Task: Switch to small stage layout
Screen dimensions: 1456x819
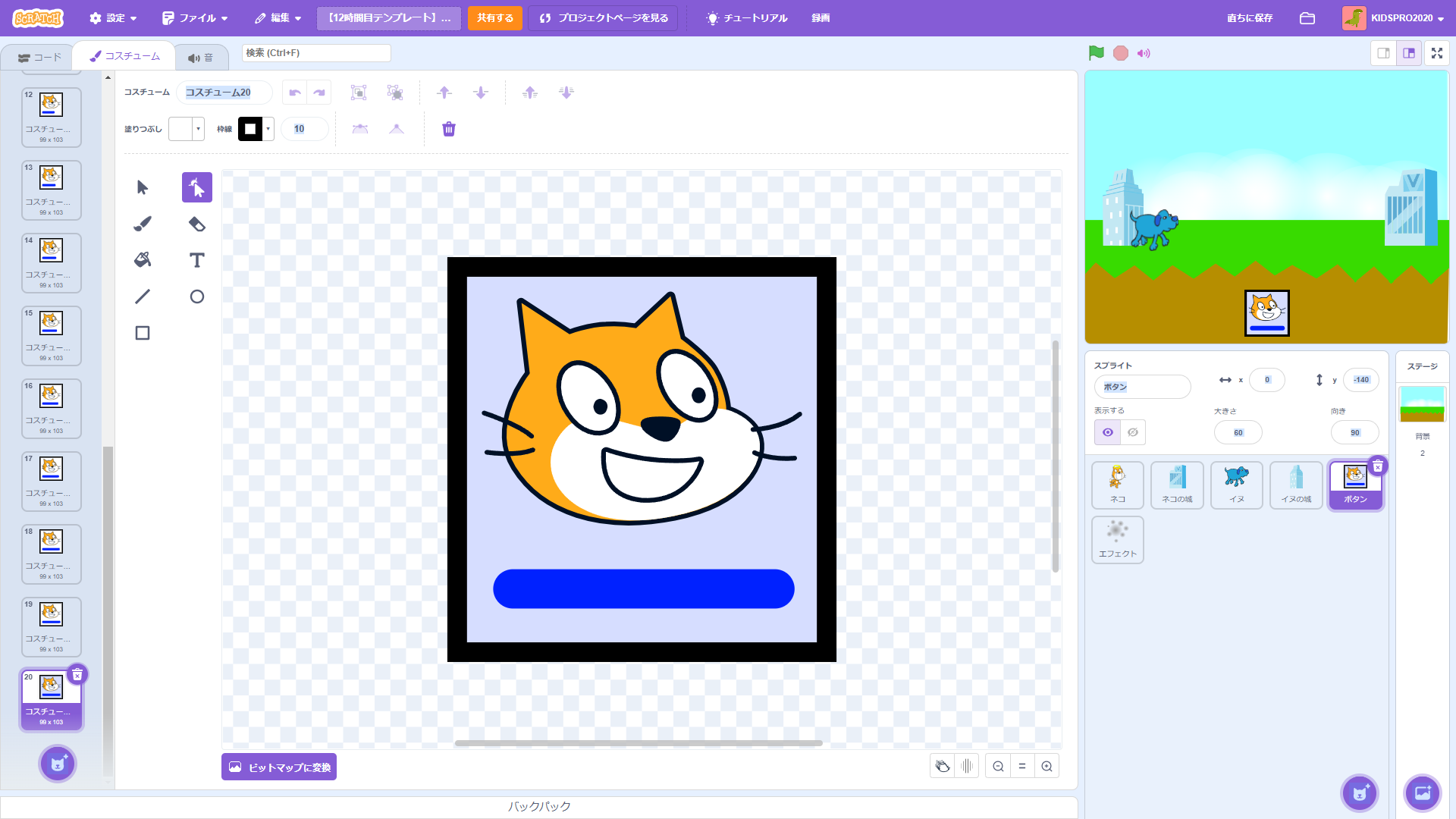Action: (1383, 53)
